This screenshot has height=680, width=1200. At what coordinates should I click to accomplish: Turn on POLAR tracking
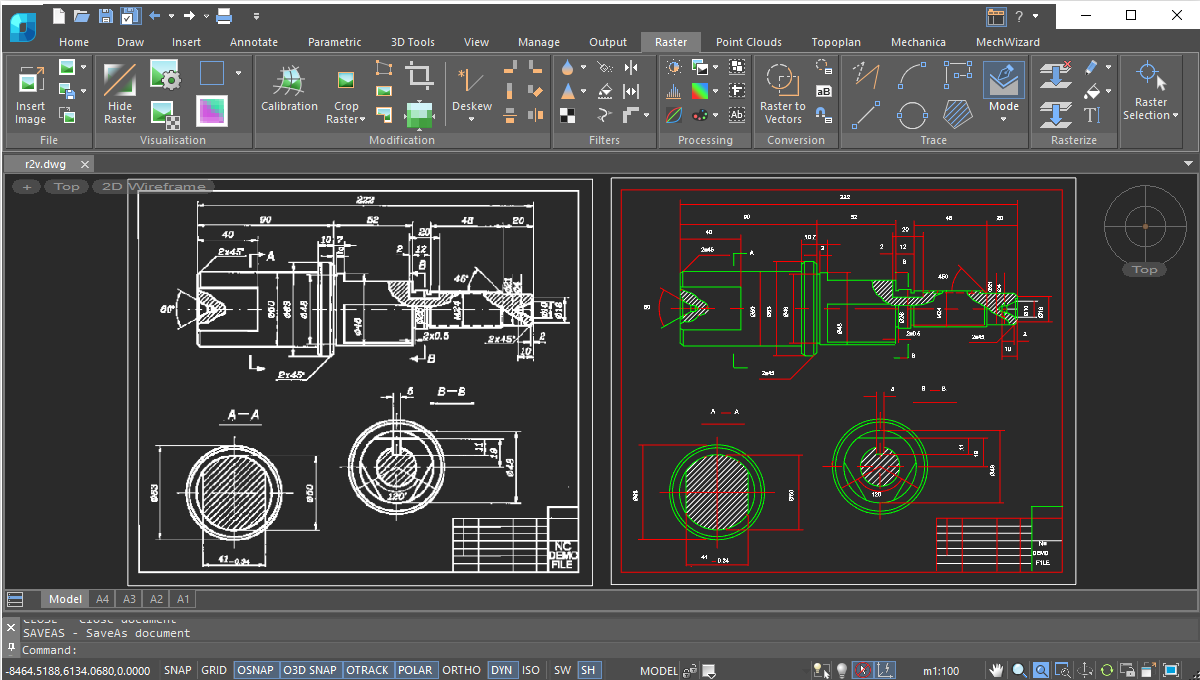[416, 670]
